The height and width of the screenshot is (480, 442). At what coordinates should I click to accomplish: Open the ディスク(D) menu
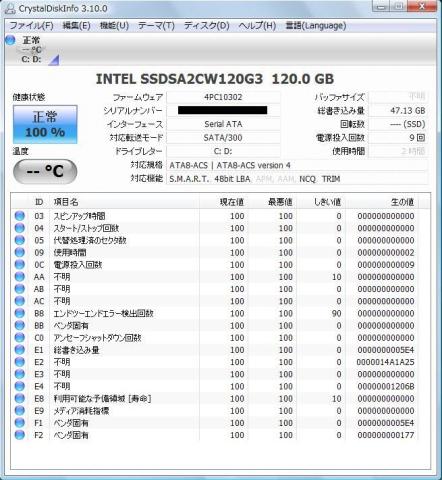[x=207, y=26]
